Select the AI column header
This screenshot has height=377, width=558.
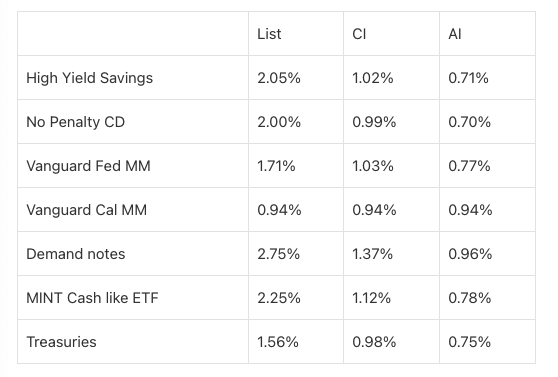(x=455, y=34)
